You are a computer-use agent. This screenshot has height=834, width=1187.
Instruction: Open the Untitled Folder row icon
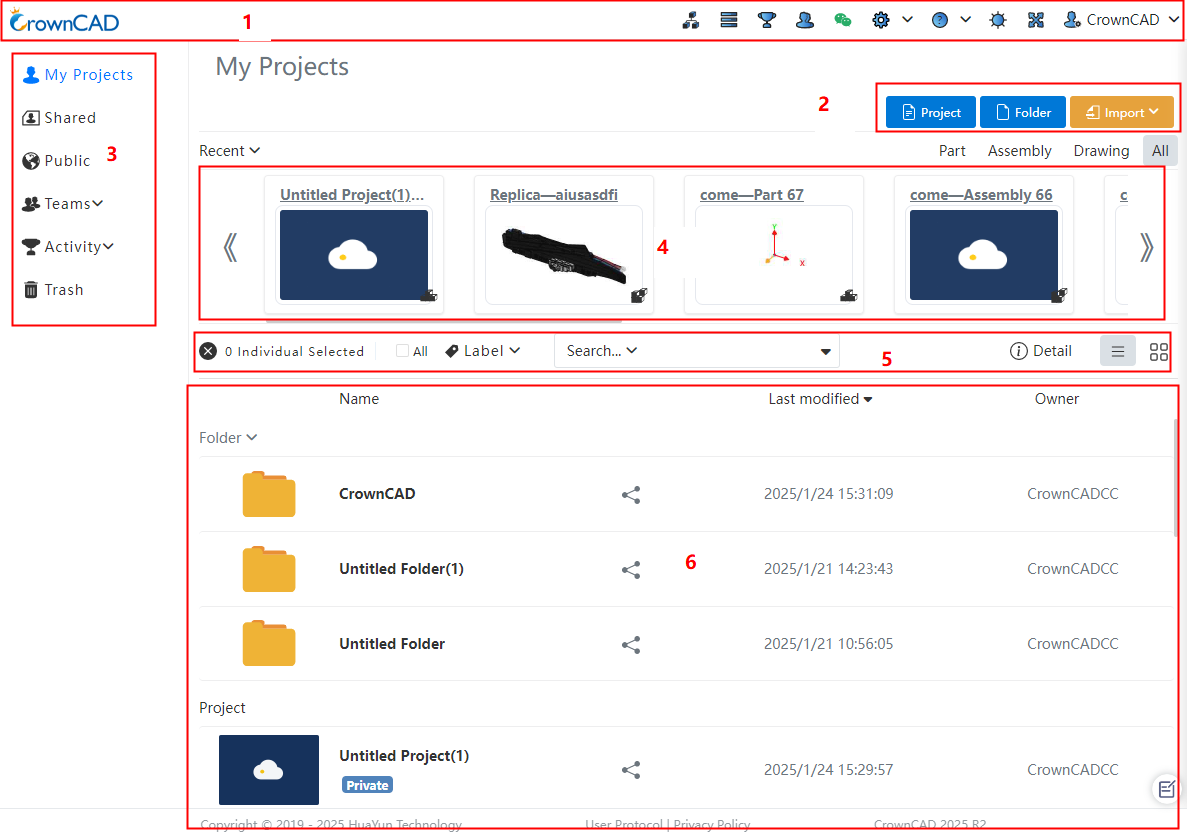tap(269, 644)
